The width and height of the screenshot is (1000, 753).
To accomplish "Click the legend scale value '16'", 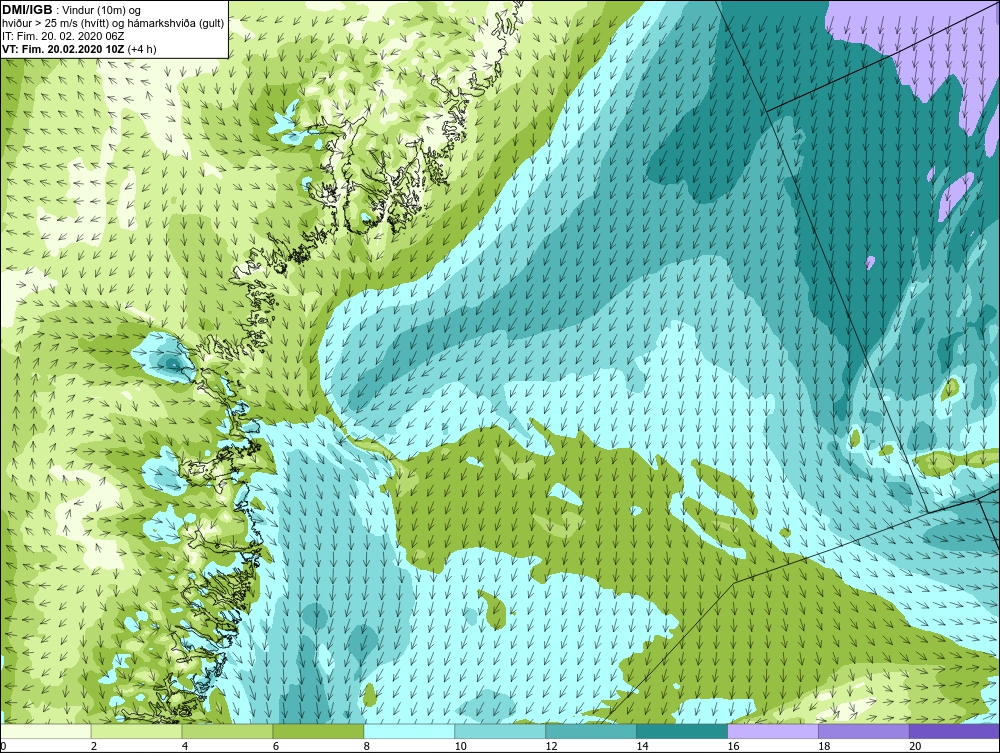I will pos(733,746).
